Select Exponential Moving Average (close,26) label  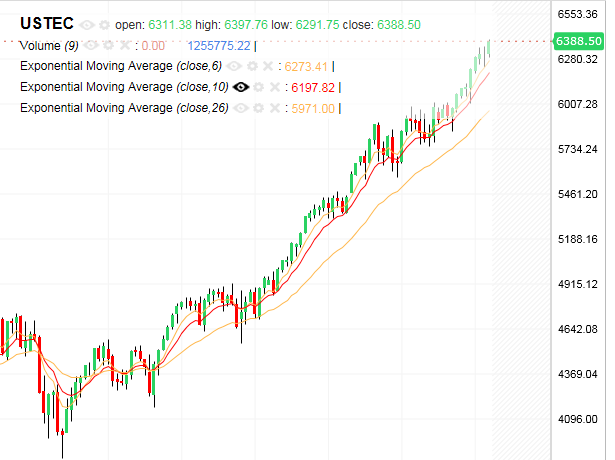(x=124, y=108)
